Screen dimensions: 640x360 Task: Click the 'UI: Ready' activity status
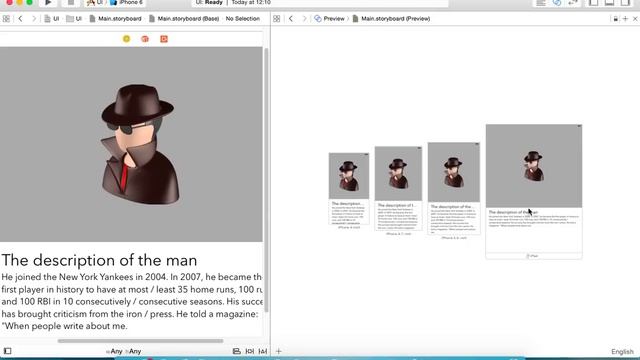pyautogui.click(x=209, y=2)
